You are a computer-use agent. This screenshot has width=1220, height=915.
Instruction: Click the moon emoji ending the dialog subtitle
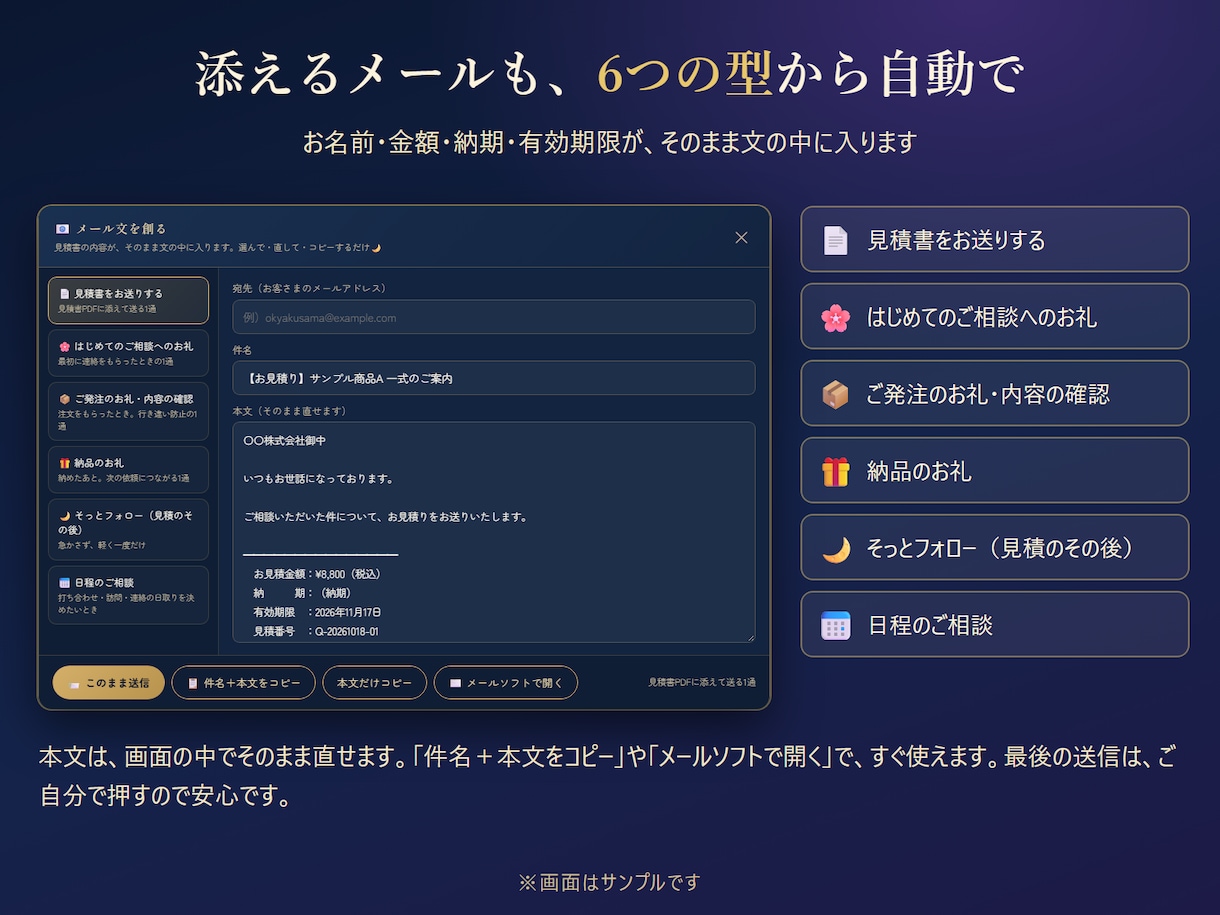377,247
